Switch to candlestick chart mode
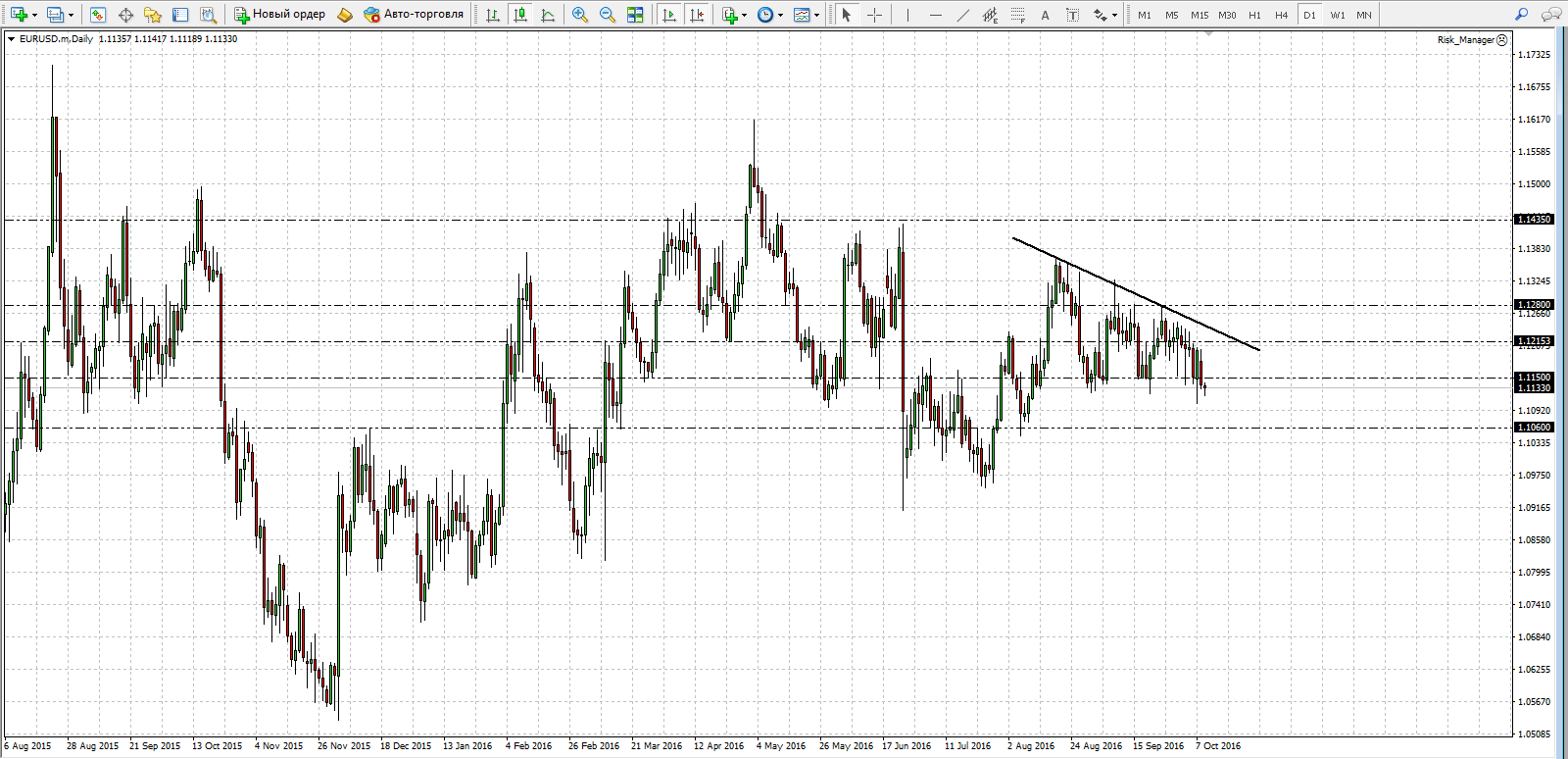Screen dimensions: 1568x759 pyautogui.click(x=520, y=15)
